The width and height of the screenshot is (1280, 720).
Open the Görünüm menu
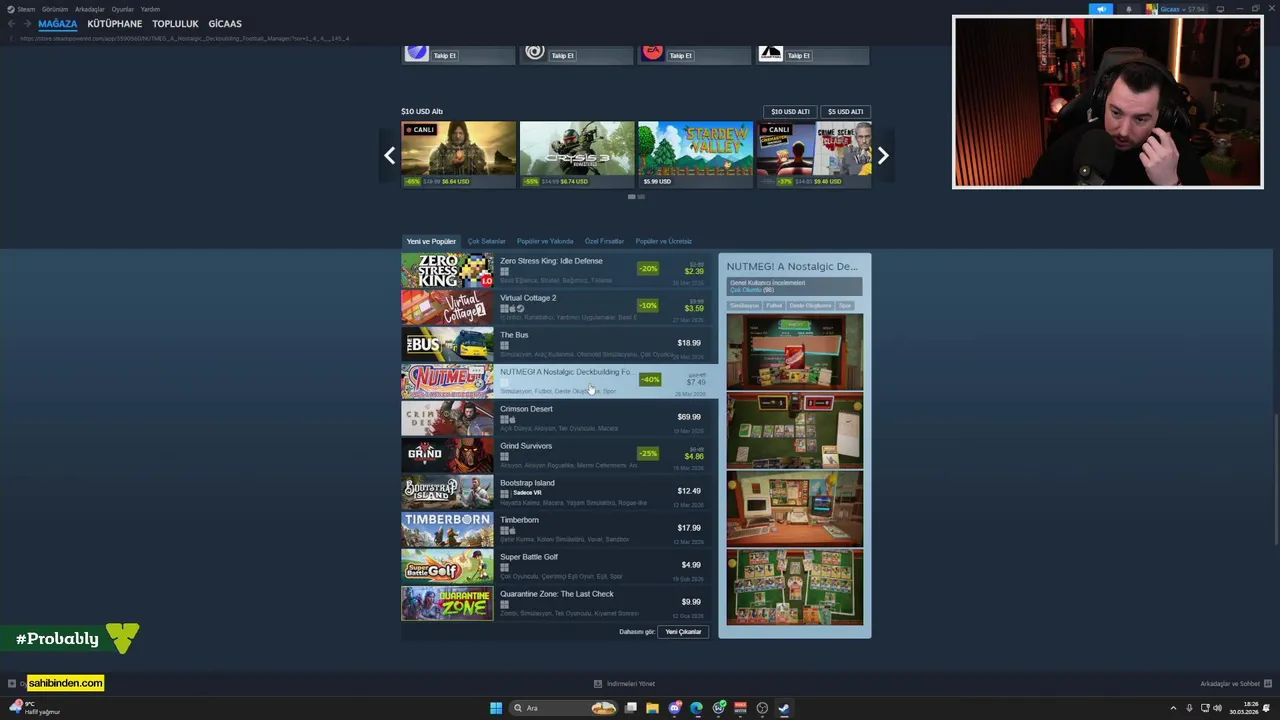pyautogui.click(x=55, y=9)
